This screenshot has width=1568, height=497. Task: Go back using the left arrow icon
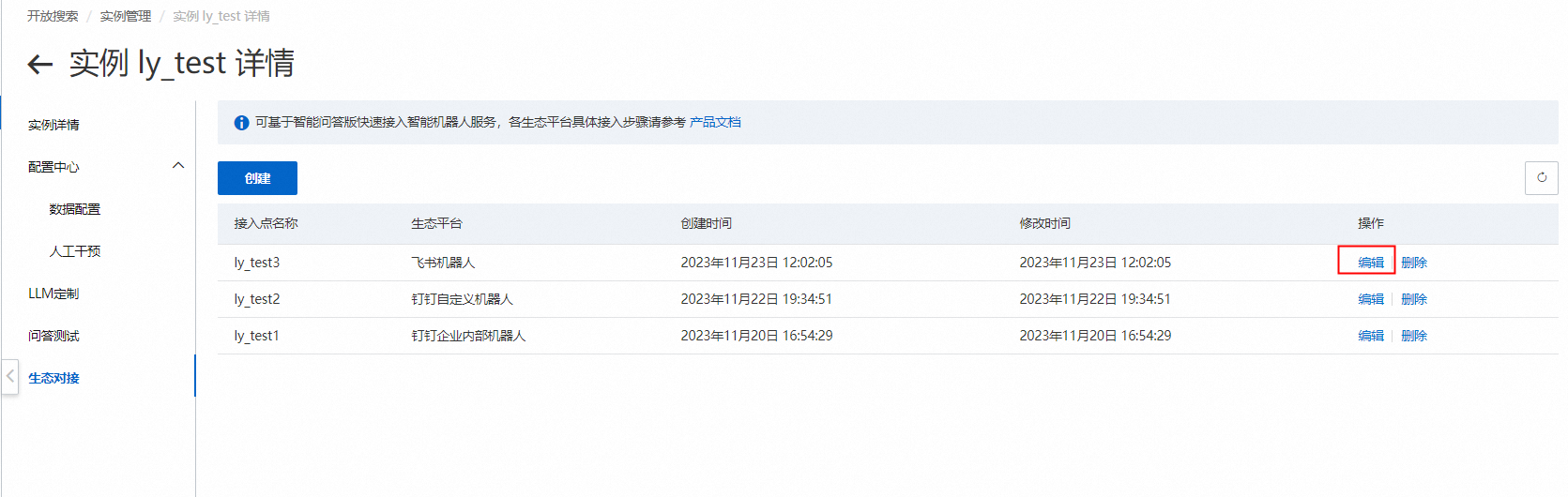tap(39, 64)
